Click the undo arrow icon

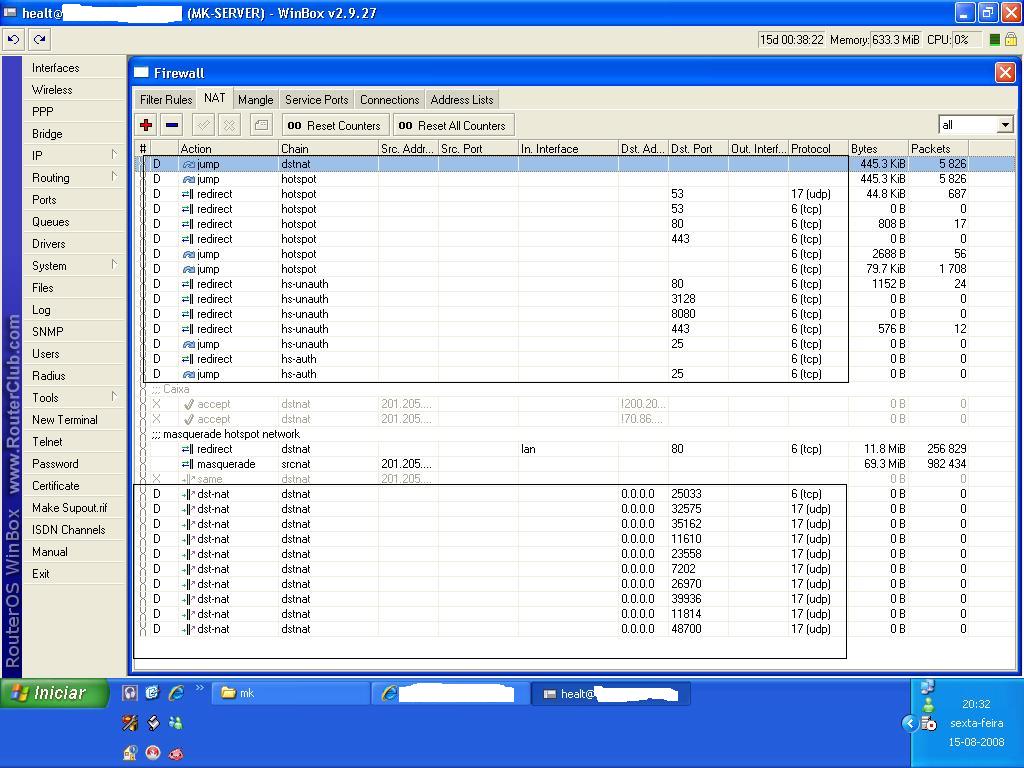(13, 40)
